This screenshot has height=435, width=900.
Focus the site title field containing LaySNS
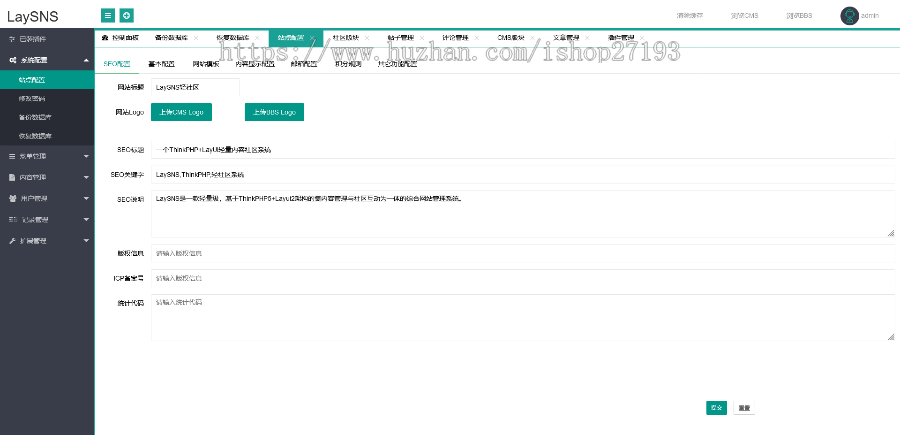tap(195, 88)
